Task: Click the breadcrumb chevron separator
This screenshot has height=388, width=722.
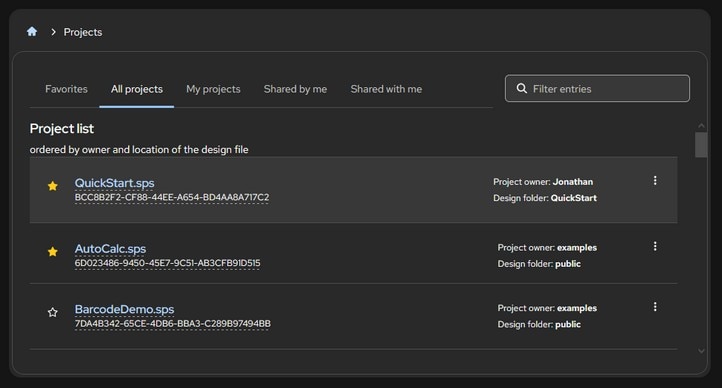Action: pyautogui.click(x=53, y=32)
